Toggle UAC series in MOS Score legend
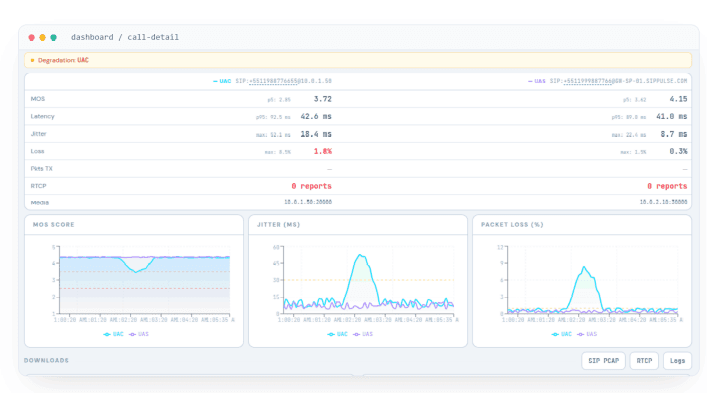Viewport: 707px width, 393px height. [114, 334]
